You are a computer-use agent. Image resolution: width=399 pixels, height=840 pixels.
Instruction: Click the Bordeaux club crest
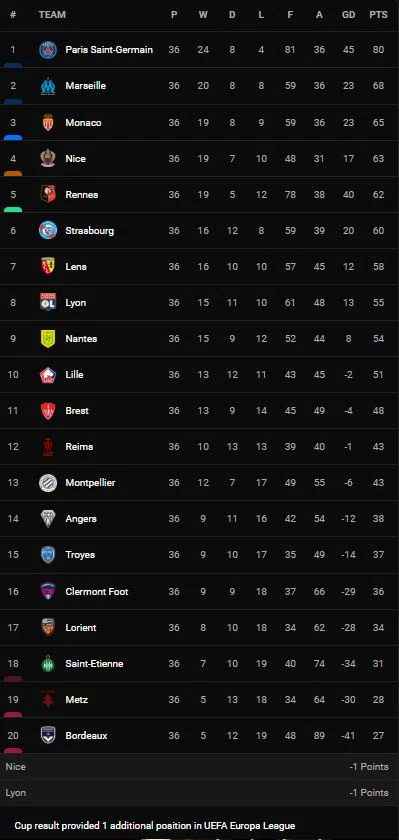[48, 735]
